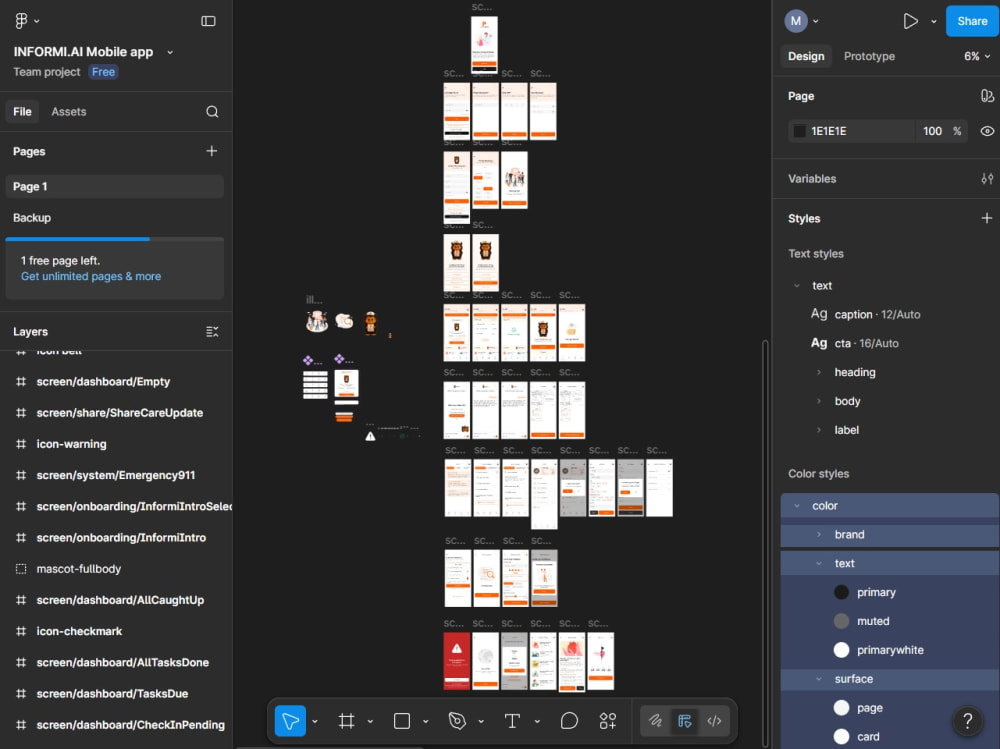Open the Actions tool in toolbar
Viewport: 1000px width, 749px height.
click(x=608, y=721)
